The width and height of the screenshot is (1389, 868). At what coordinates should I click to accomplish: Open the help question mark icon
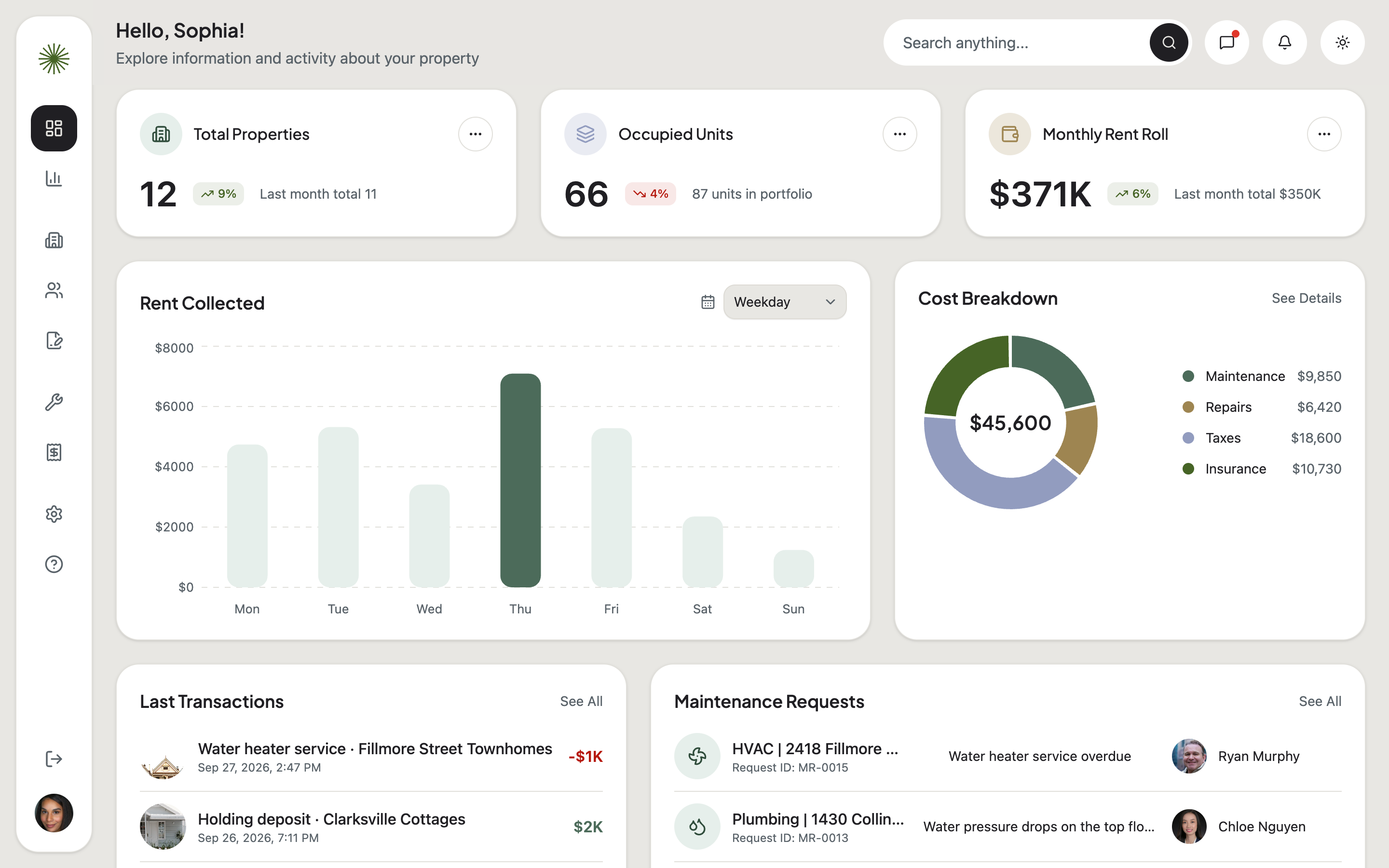tap(54, 564)
